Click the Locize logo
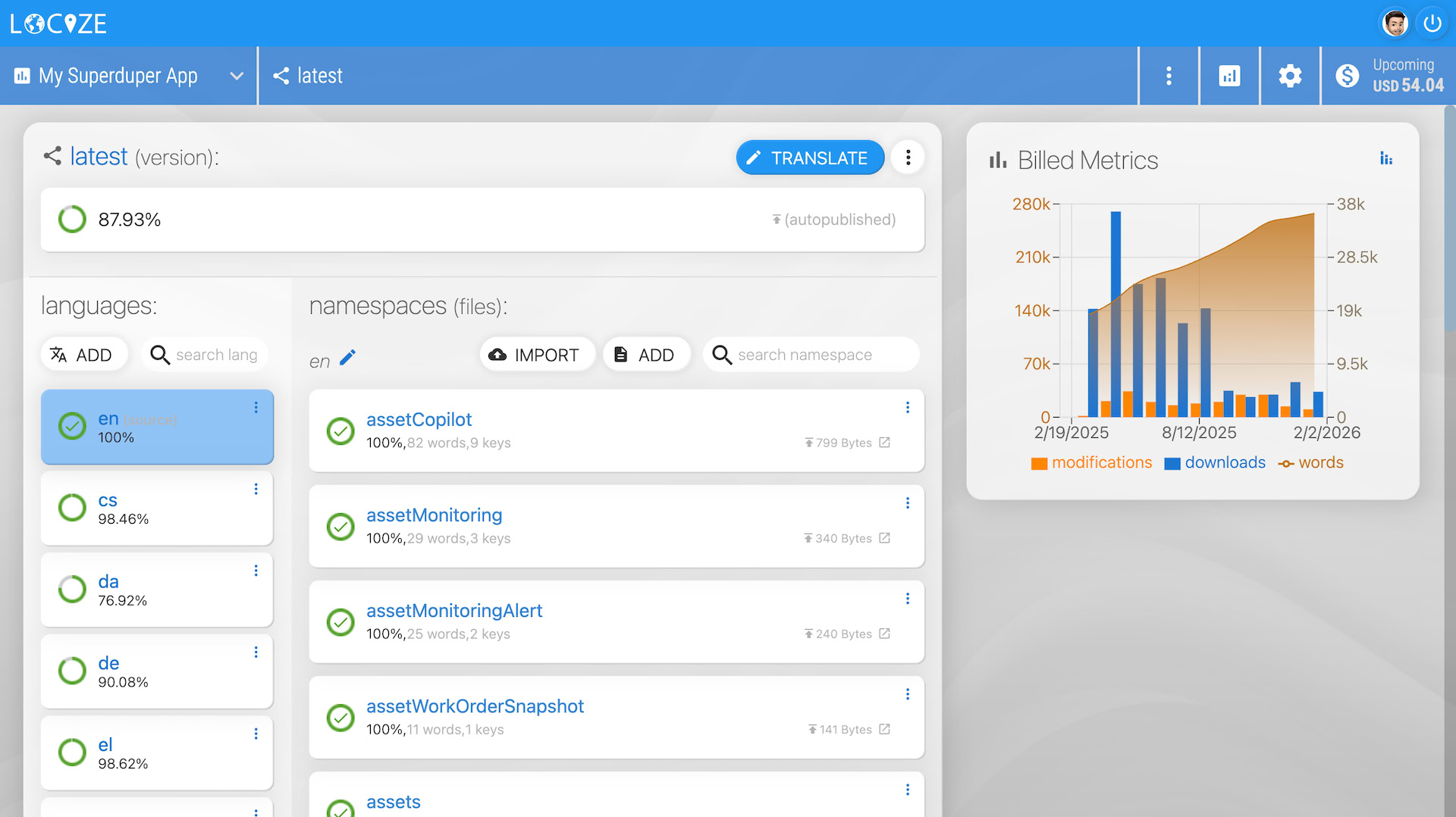 58,23
